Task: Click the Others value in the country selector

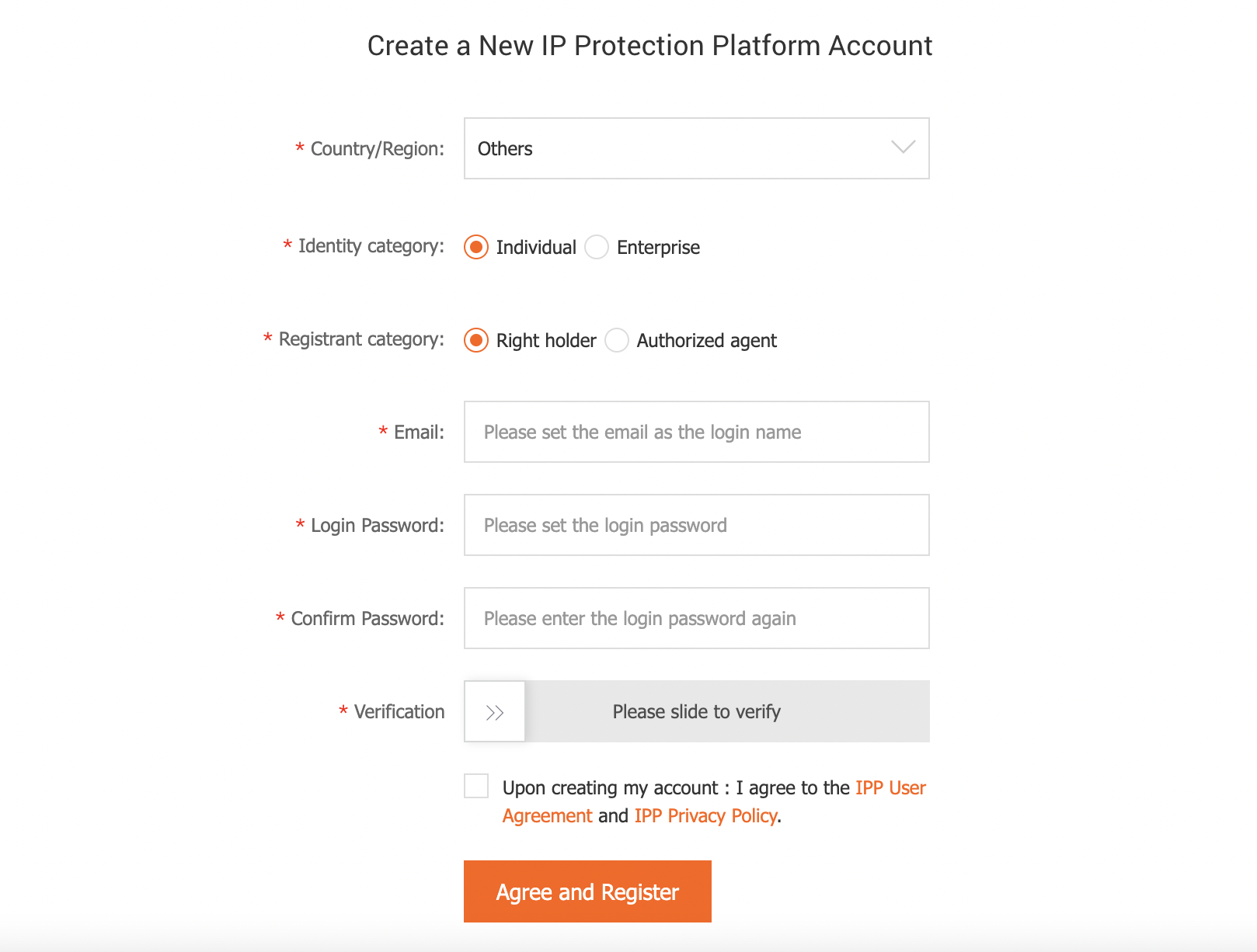Action: coord(505,149)
